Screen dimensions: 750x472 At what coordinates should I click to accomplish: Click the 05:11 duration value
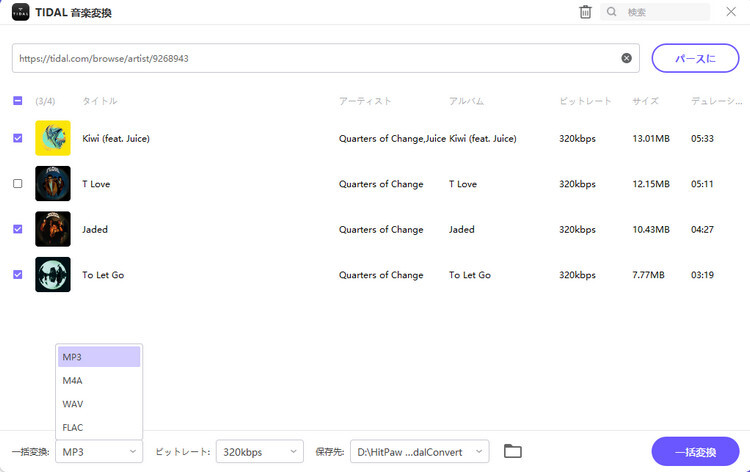[702, 184]
